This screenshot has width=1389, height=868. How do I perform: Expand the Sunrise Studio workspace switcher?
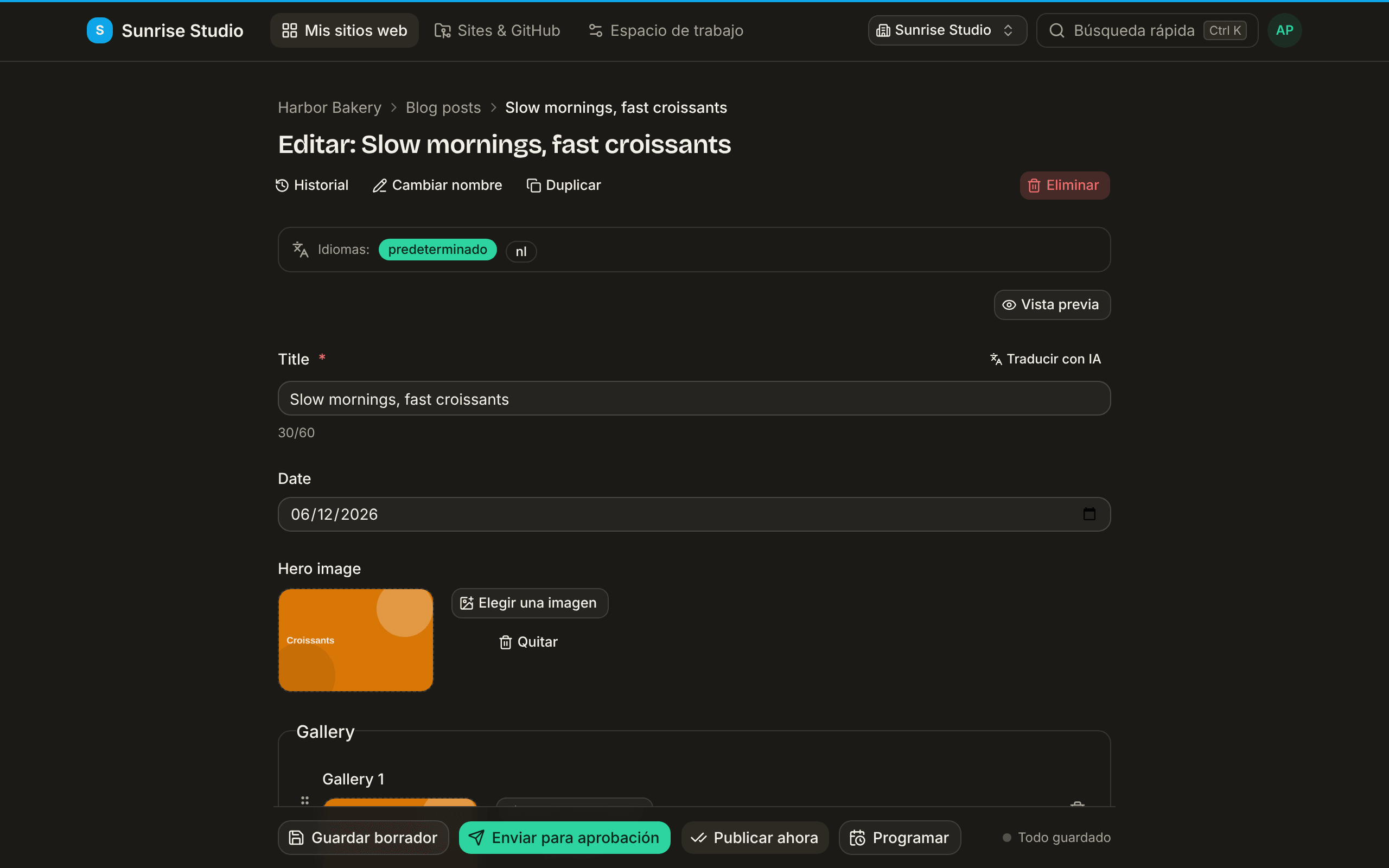click(x=947, y=30)
